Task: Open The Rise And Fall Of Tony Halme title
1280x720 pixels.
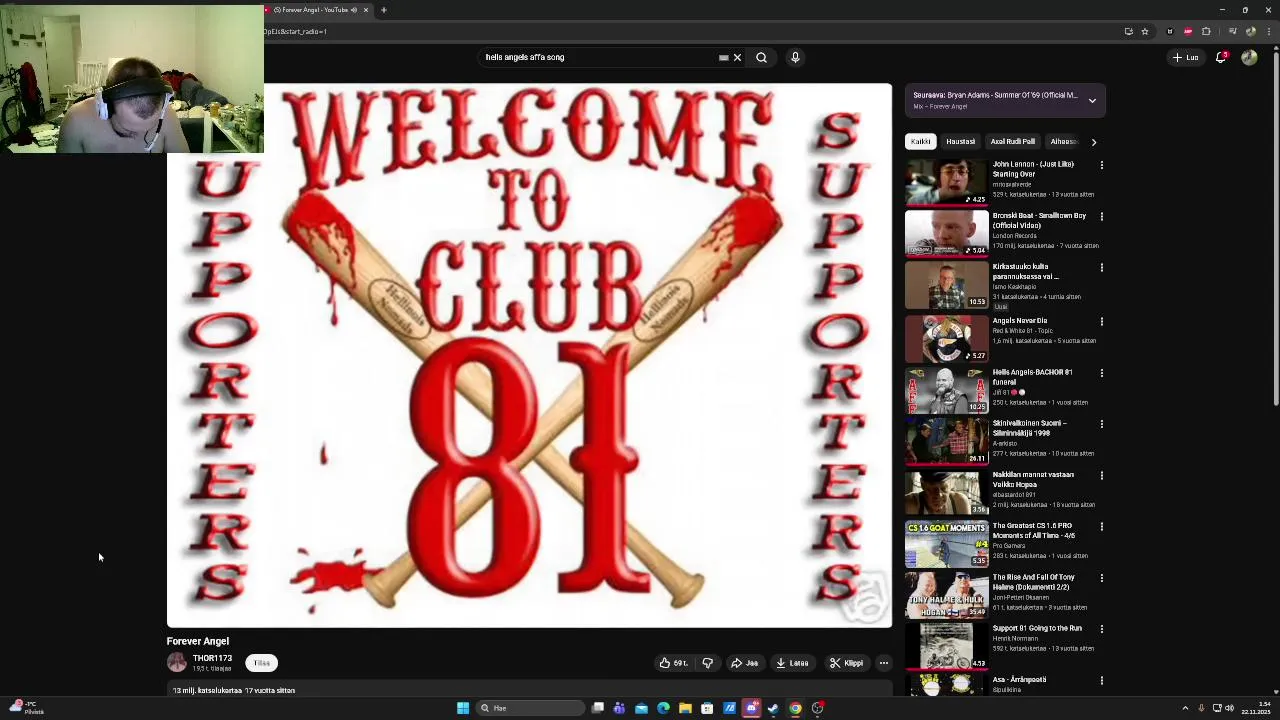Action: [1033, 582]
